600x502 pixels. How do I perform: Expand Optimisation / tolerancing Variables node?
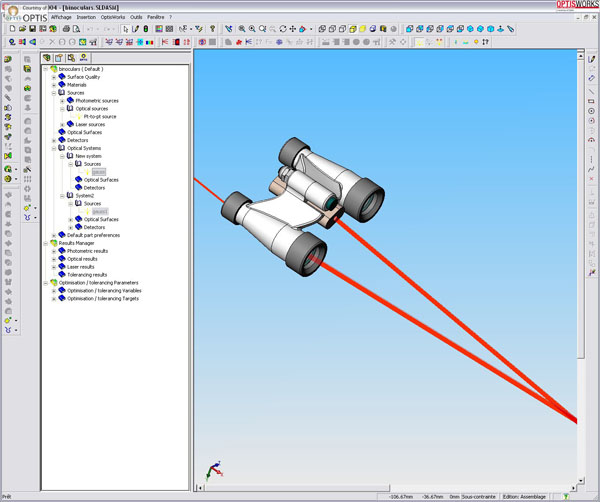coord(54,291)
